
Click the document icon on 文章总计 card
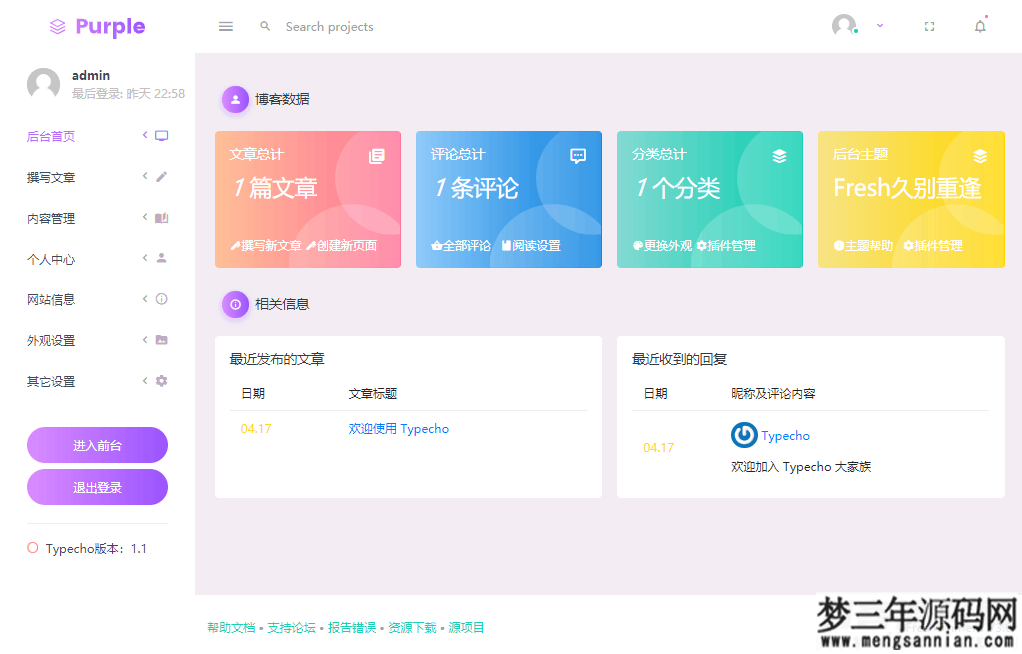pos(376,155)
